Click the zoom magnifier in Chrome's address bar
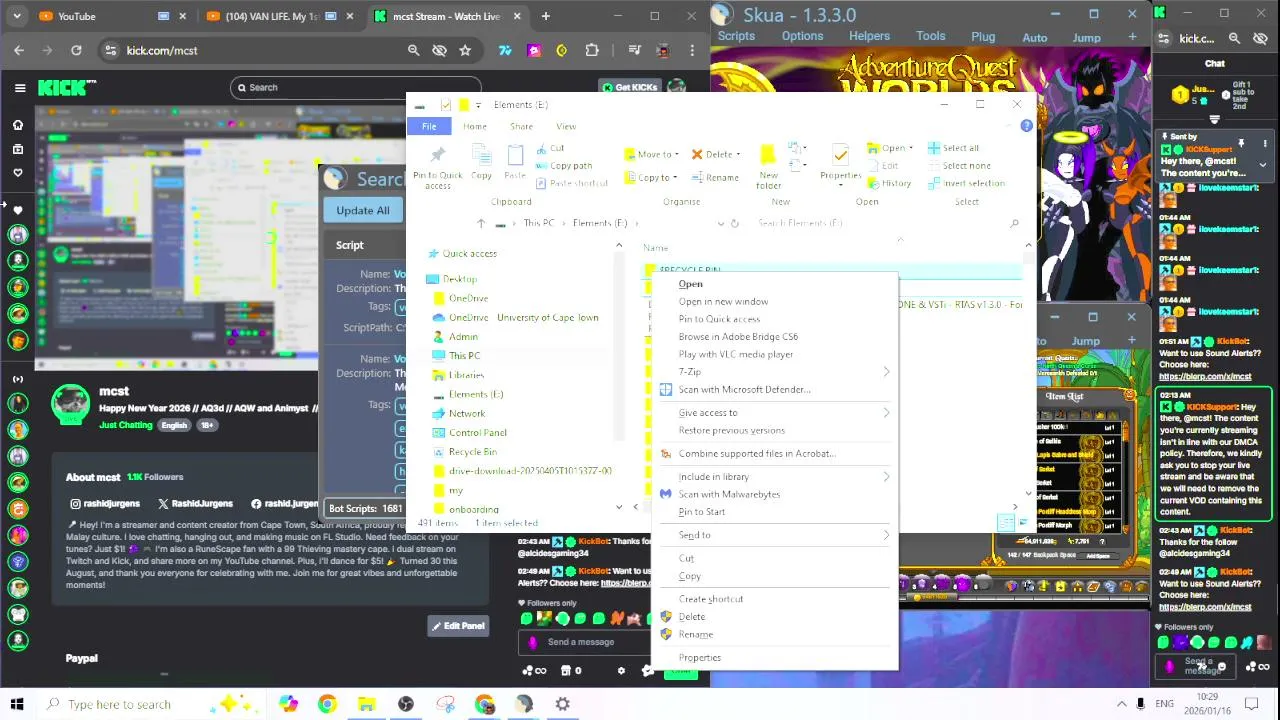The image size is (1280, 720). [413, 50]
